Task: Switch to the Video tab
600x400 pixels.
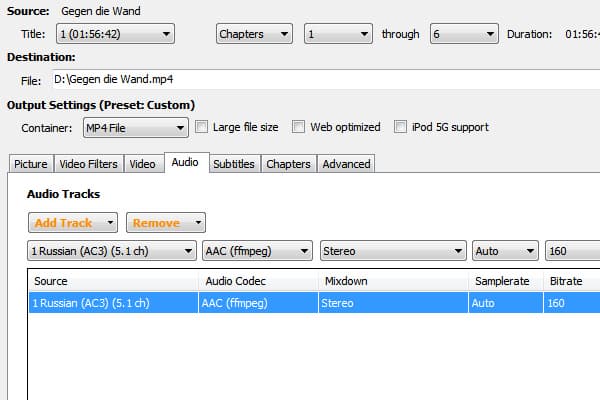Action: pyautogui.click(x=143, y=164)
